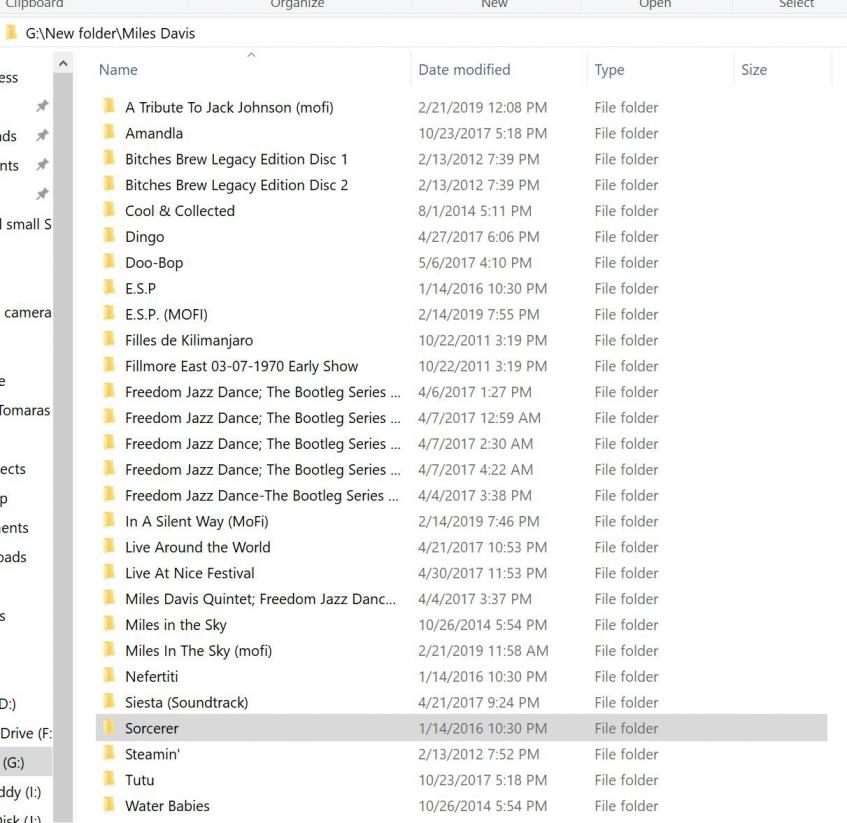
Task: Sort files by the Name column header
Action: 118,70
